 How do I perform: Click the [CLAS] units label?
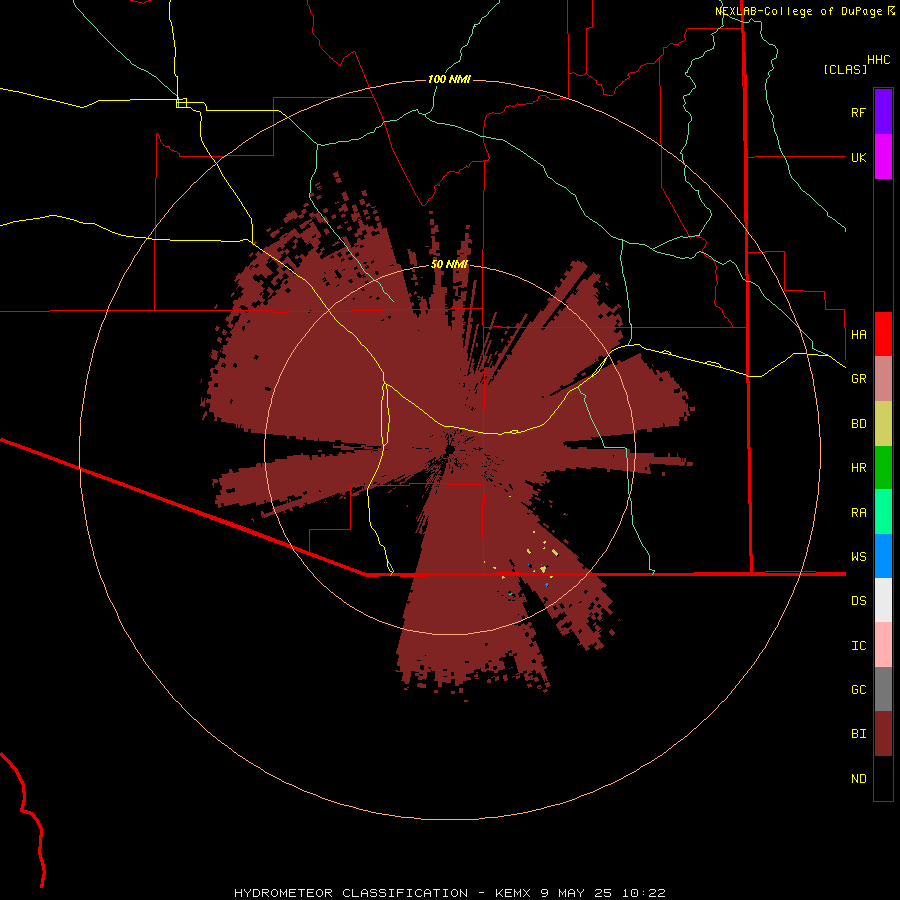point(845,69)
